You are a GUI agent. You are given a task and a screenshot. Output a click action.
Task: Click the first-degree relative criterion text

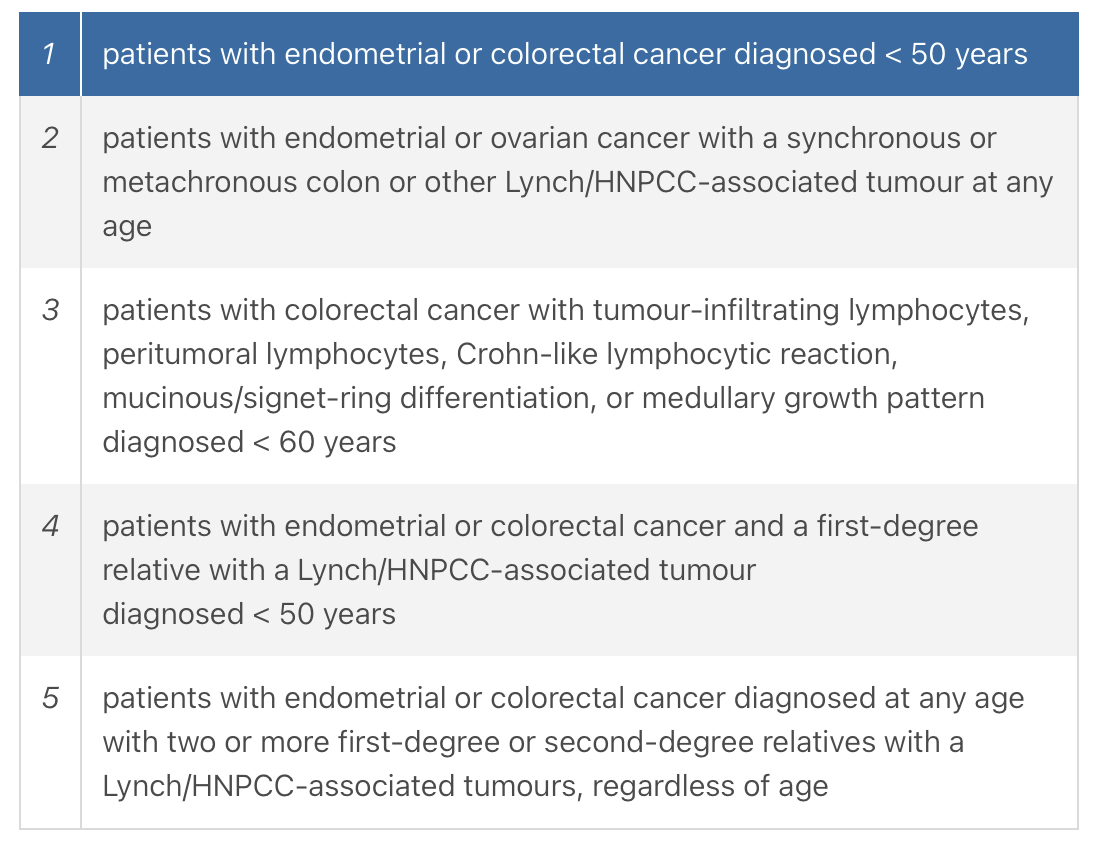pyautogui.click(x=540, y=570)
